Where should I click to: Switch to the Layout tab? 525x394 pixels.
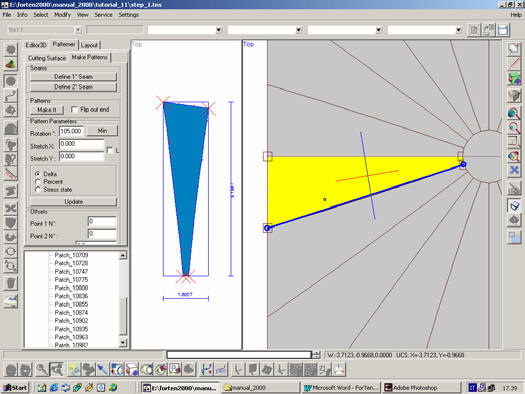click(89, 45)
